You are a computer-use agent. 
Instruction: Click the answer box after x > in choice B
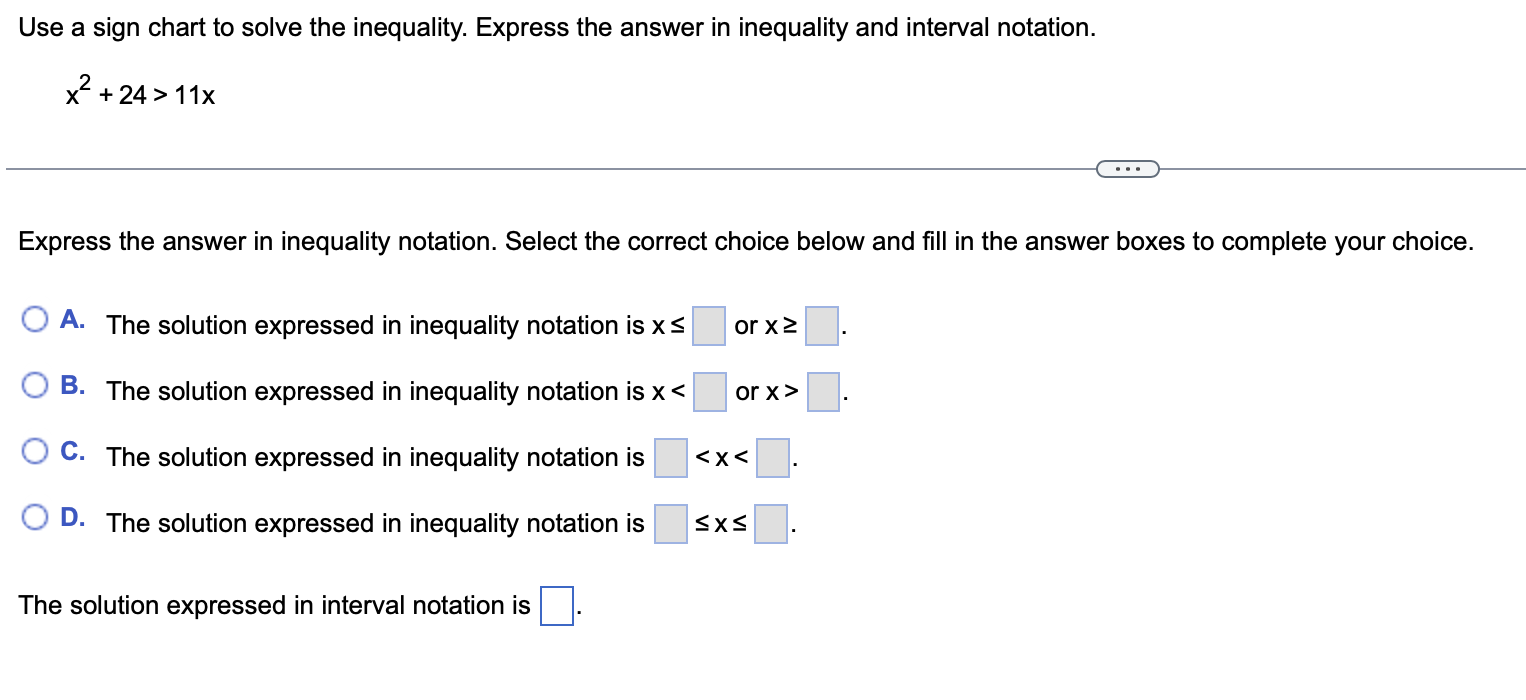click(x=823, y=393)
